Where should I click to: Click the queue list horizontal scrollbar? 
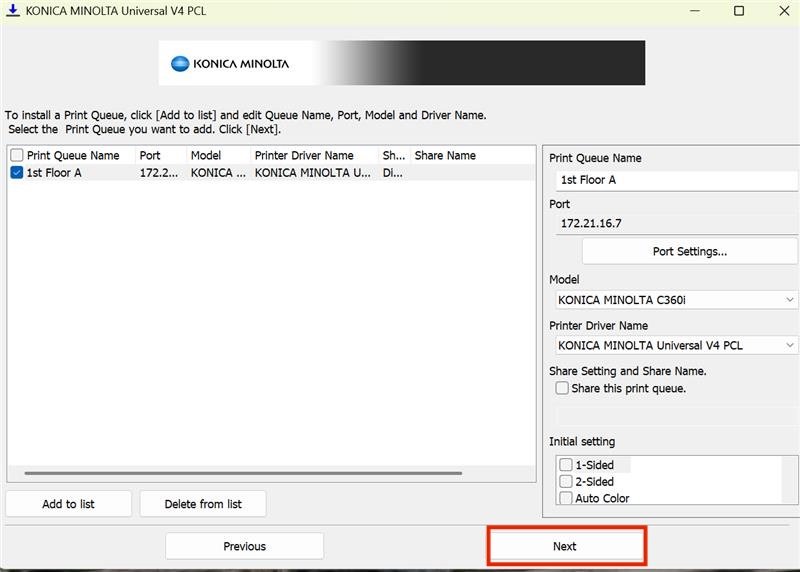[243, 474]
